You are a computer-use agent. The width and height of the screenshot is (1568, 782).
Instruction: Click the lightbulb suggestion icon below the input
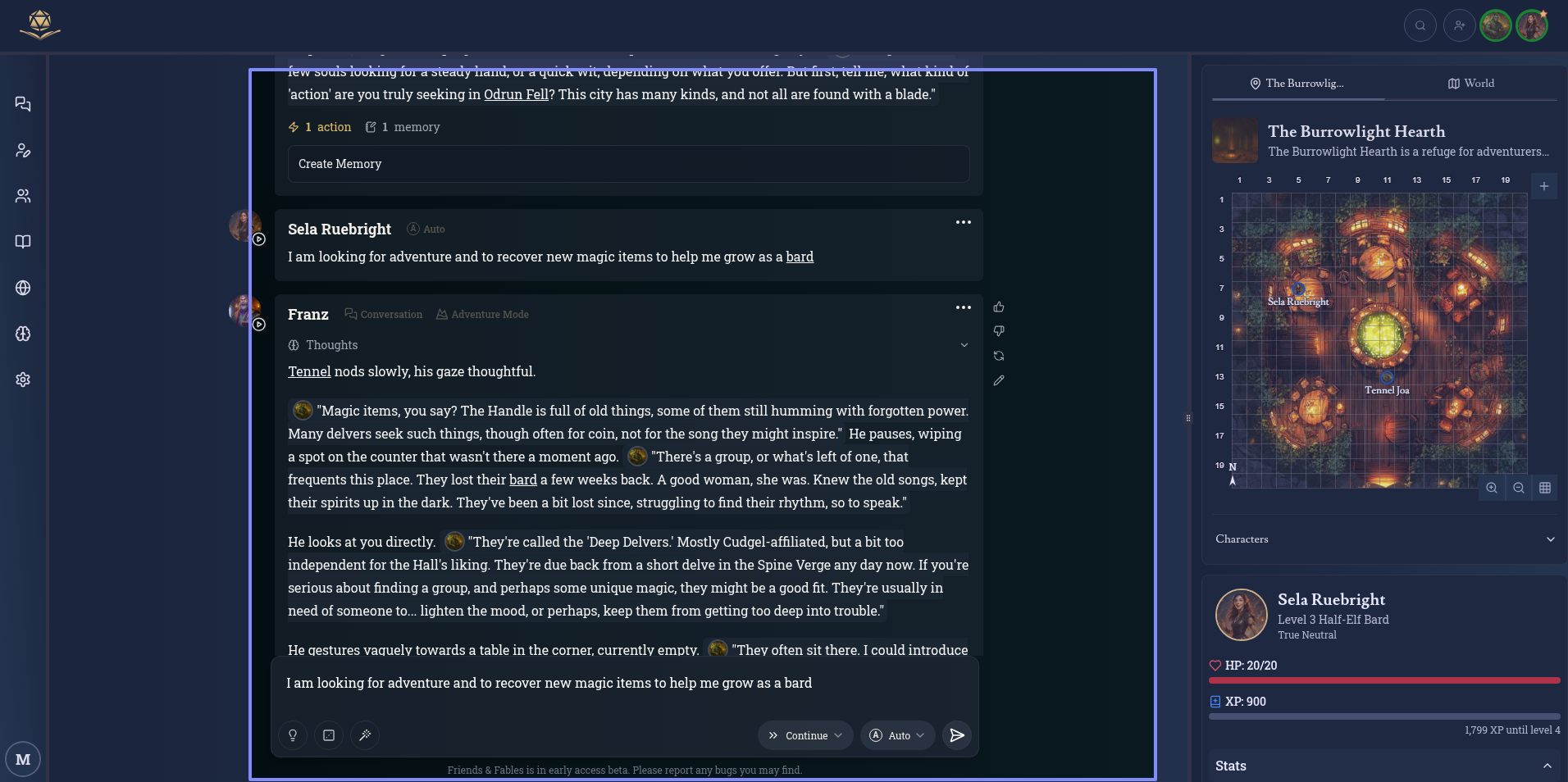tap(293, 735)
